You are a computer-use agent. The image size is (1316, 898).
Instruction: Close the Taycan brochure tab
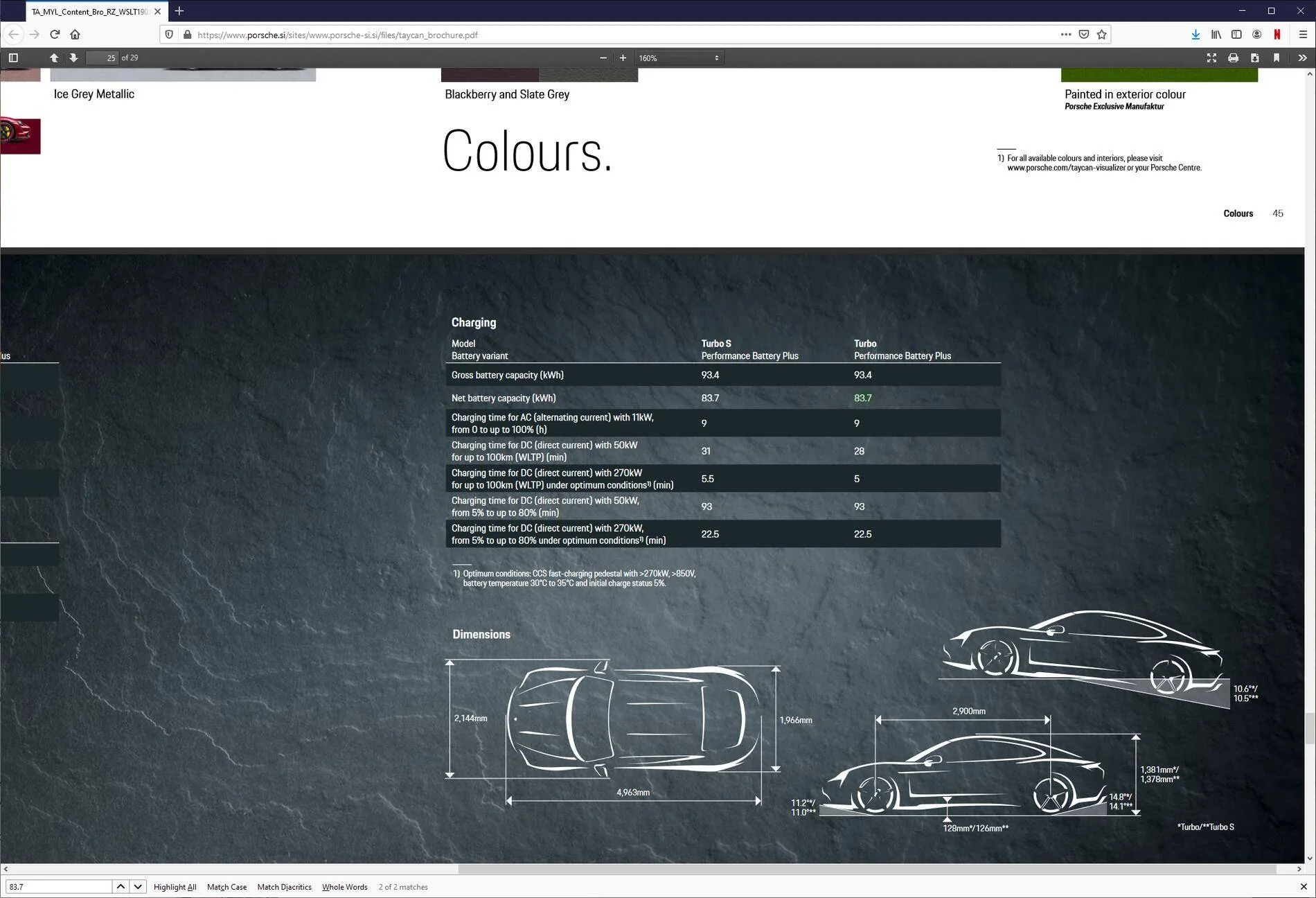pyautogui.click(x=157, y=11)
